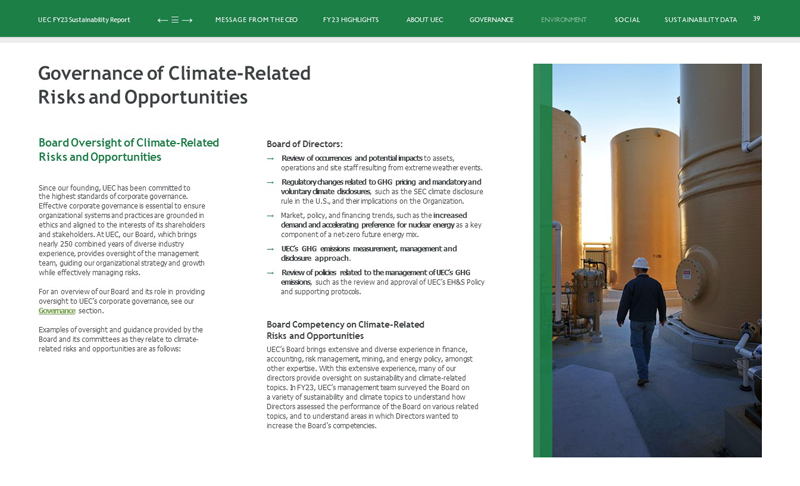Screen dimensions: 800x486
Task: Open the Social section tab
Action: click(627, 20)
